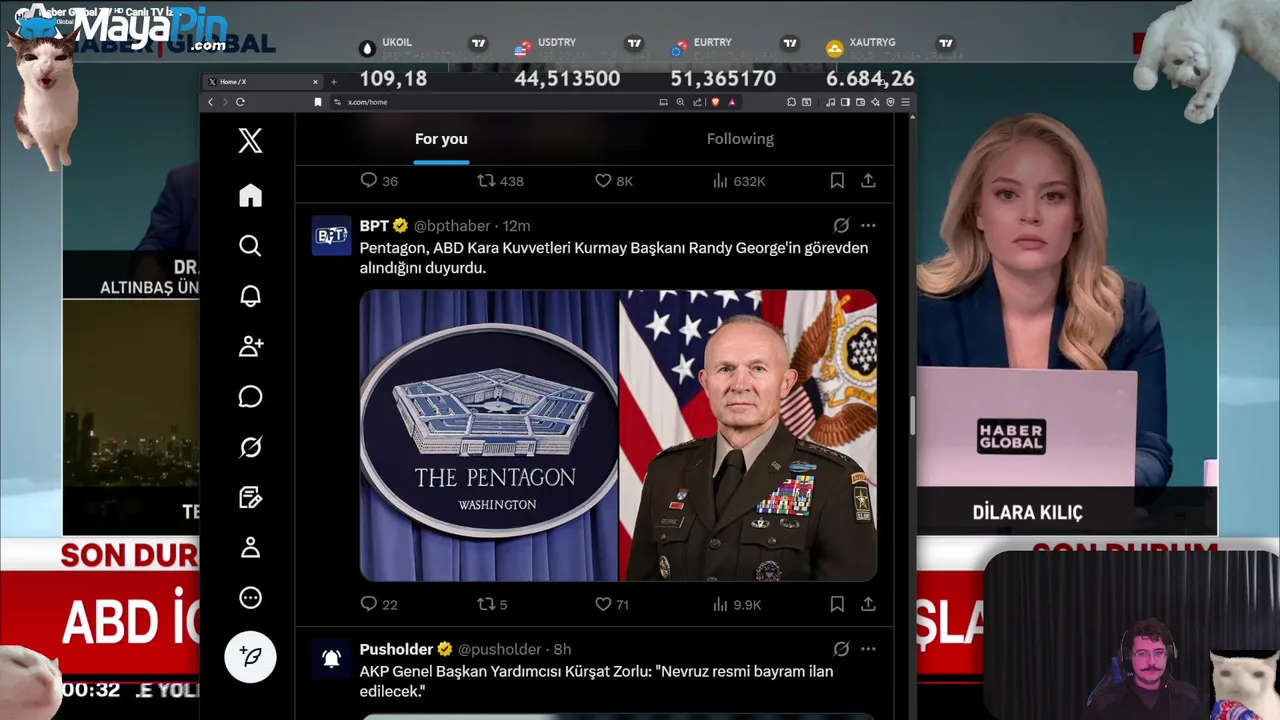
Task: Open Profile from the X sidebar
Action: pyautogui.click(x=250, y=547)
